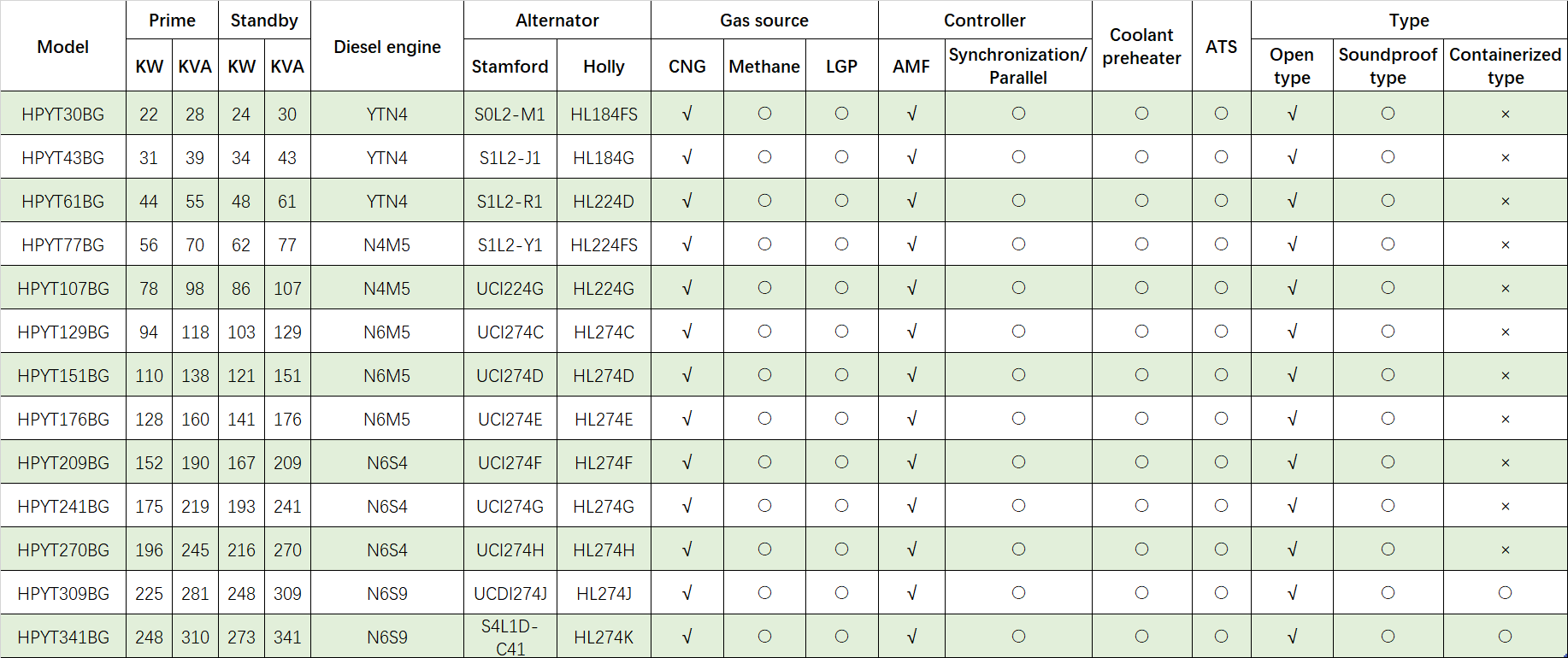Select the S4L1D-C41 alternator cell

coord(510,637)
